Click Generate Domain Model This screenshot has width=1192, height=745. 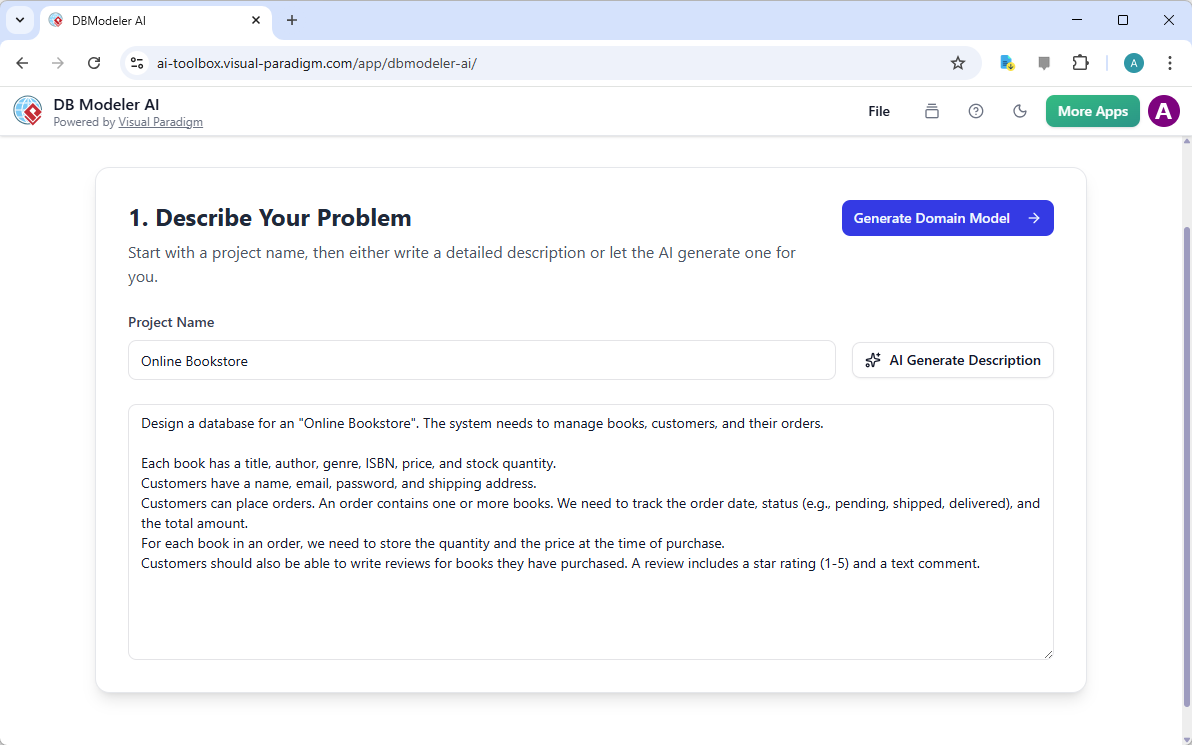[946, 218]
